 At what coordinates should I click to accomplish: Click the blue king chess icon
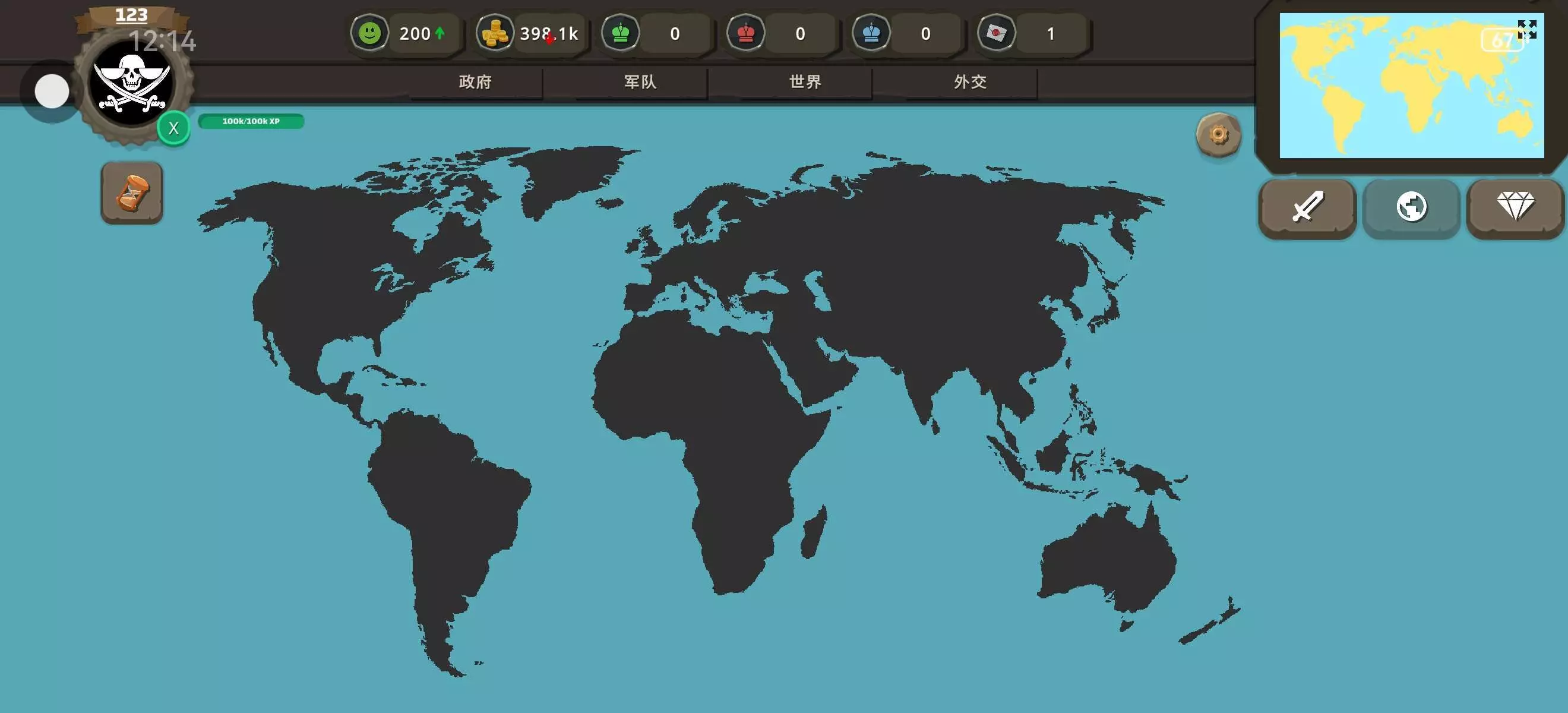pos(871,33)
